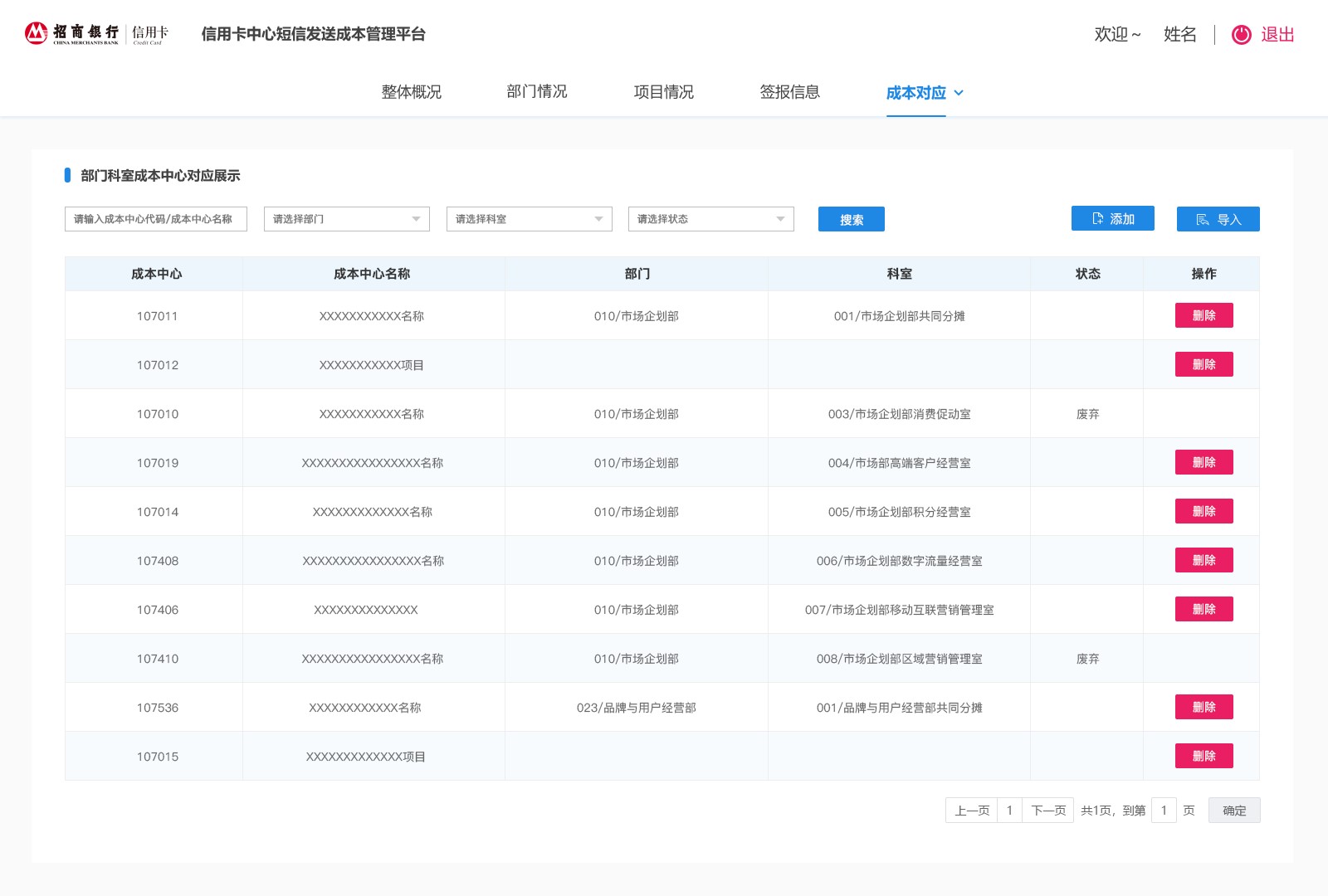Delete row 107406
1328x896 pixels.
pos(1204,609)
